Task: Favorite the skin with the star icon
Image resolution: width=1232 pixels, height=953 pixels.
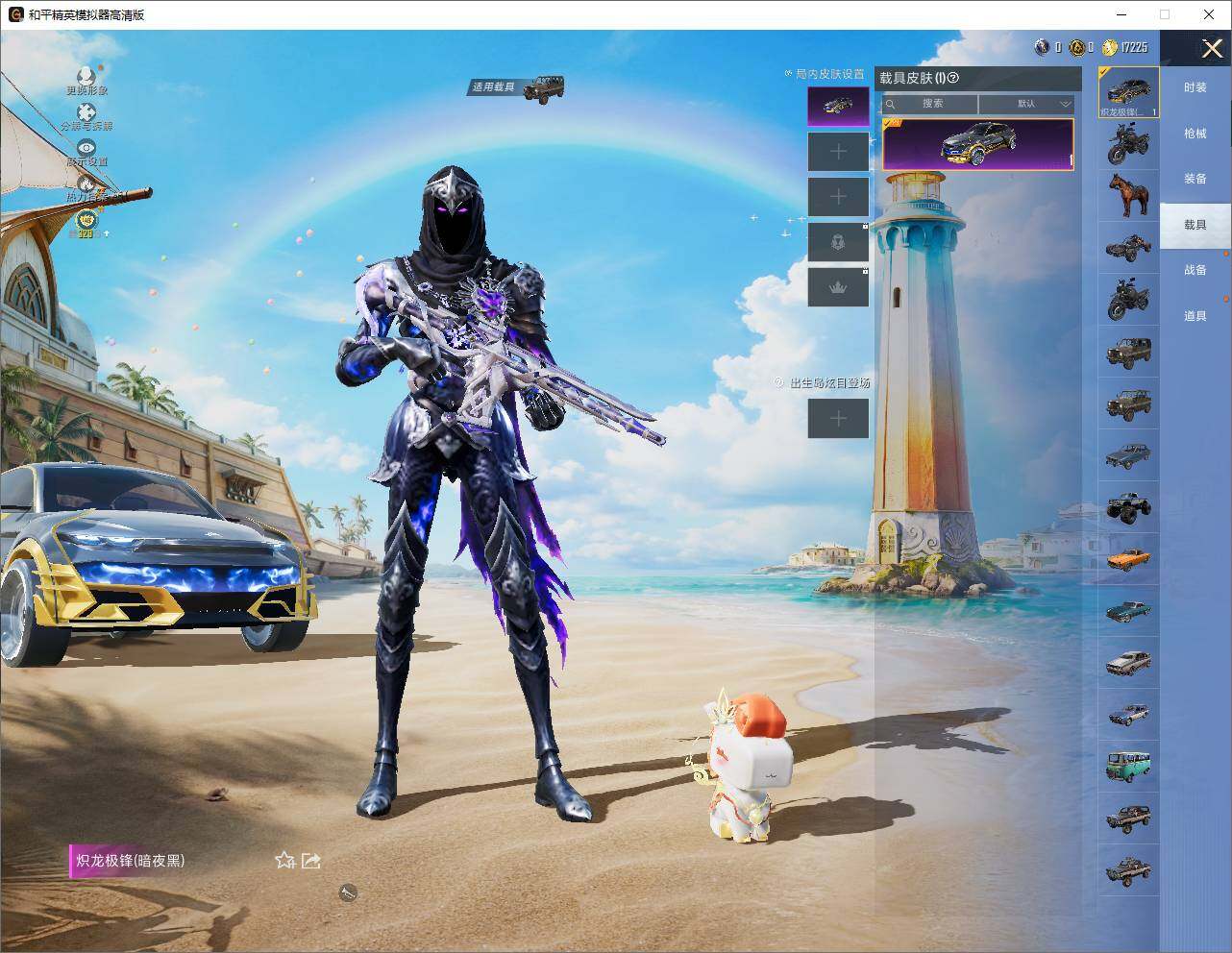Action: click(x=285, y=861)
